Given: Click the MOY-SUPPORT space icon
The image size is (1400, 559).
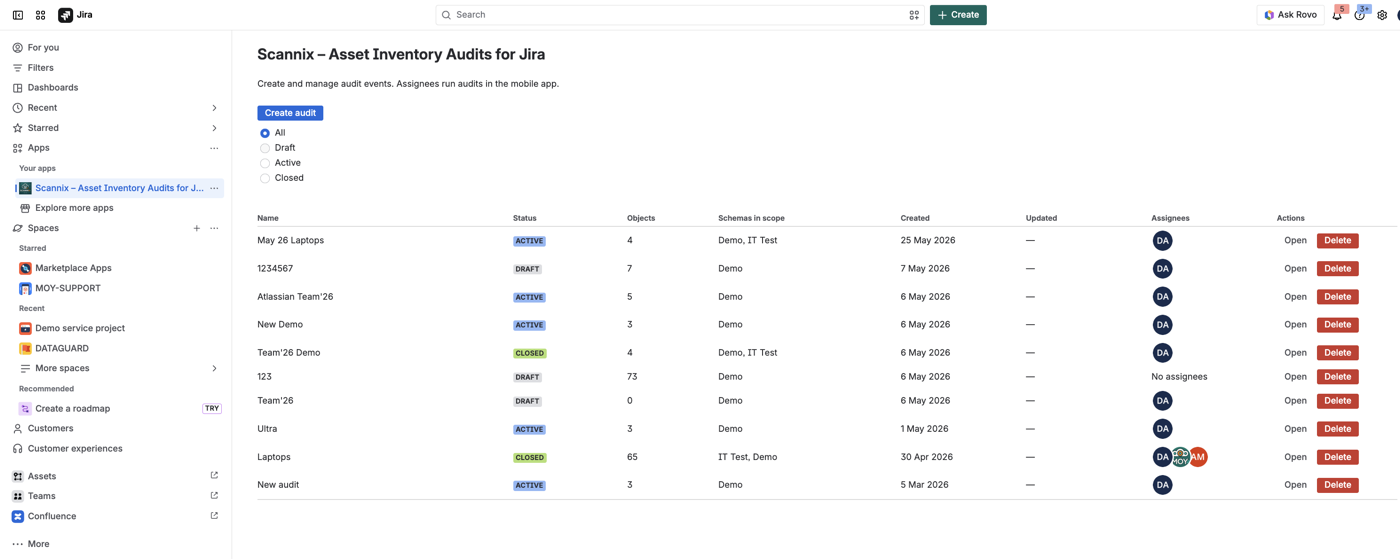Looking at the screenshot, I should tap(25, 288).
